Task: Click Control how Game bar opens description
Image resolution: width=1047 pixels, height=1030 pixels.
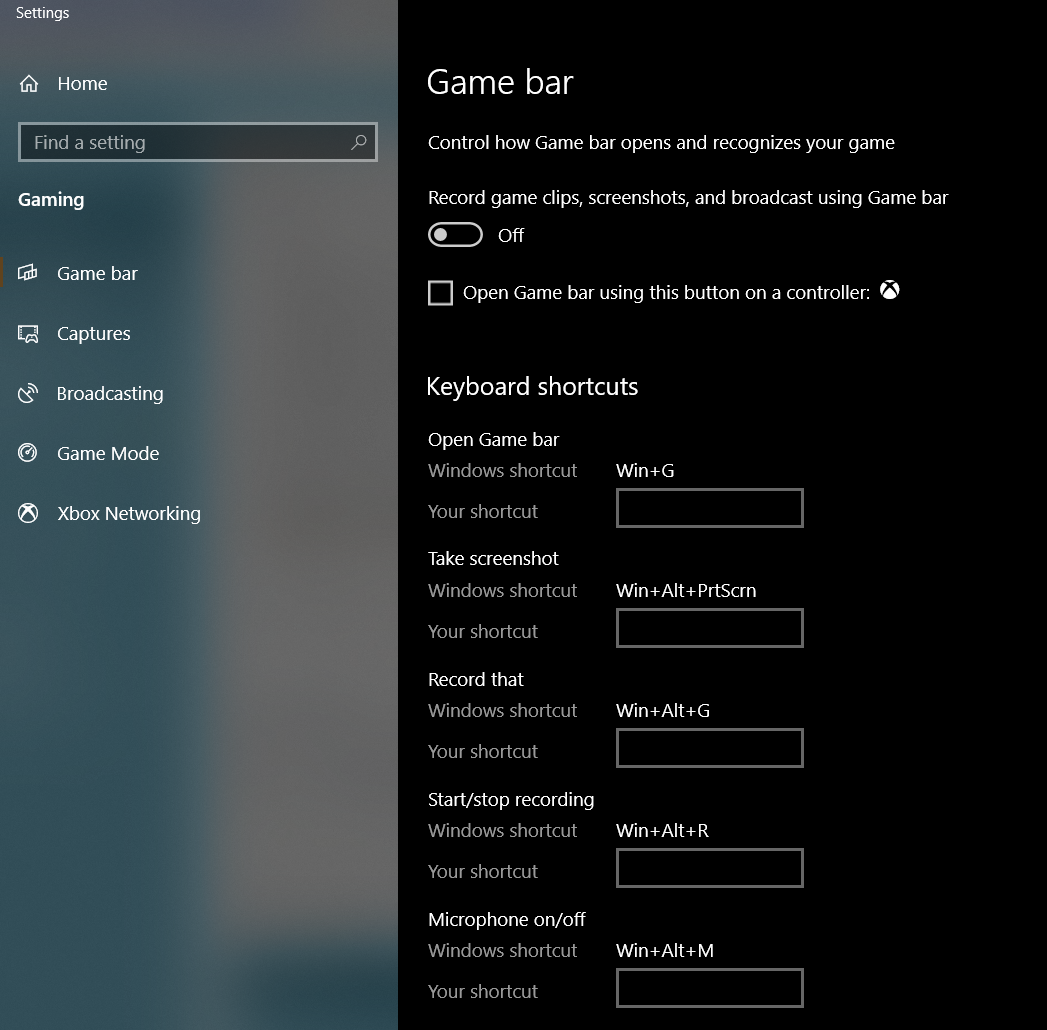Action: coord(661,143)
